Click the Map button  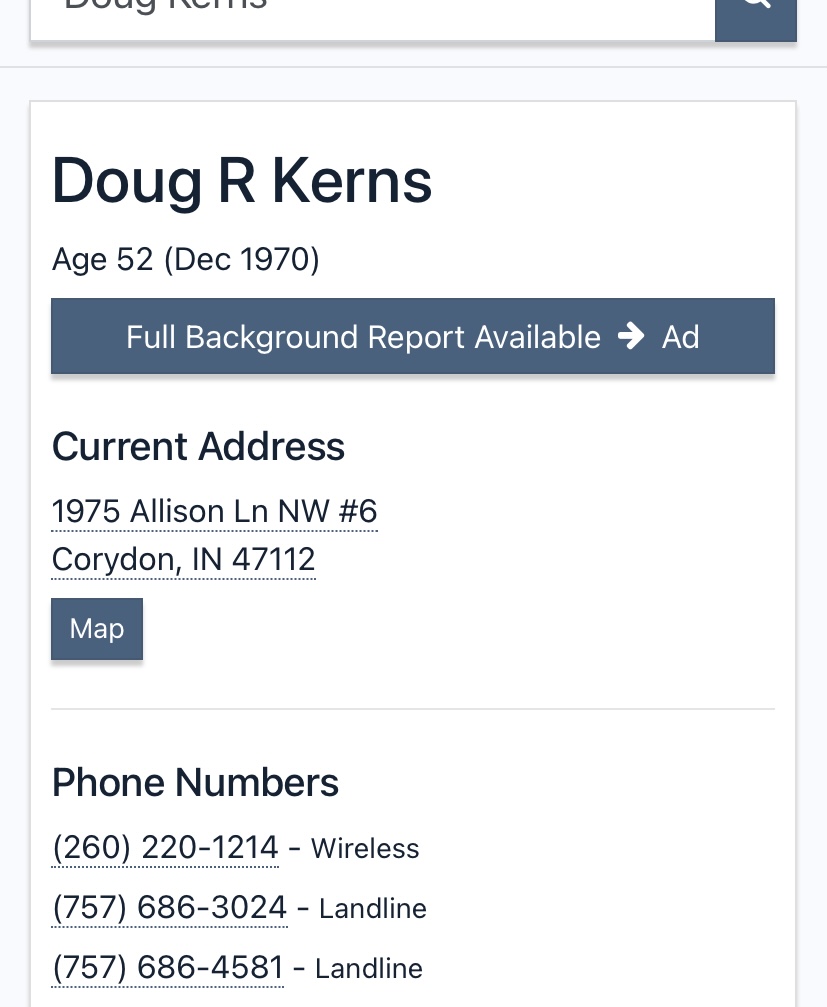(97, 629)
